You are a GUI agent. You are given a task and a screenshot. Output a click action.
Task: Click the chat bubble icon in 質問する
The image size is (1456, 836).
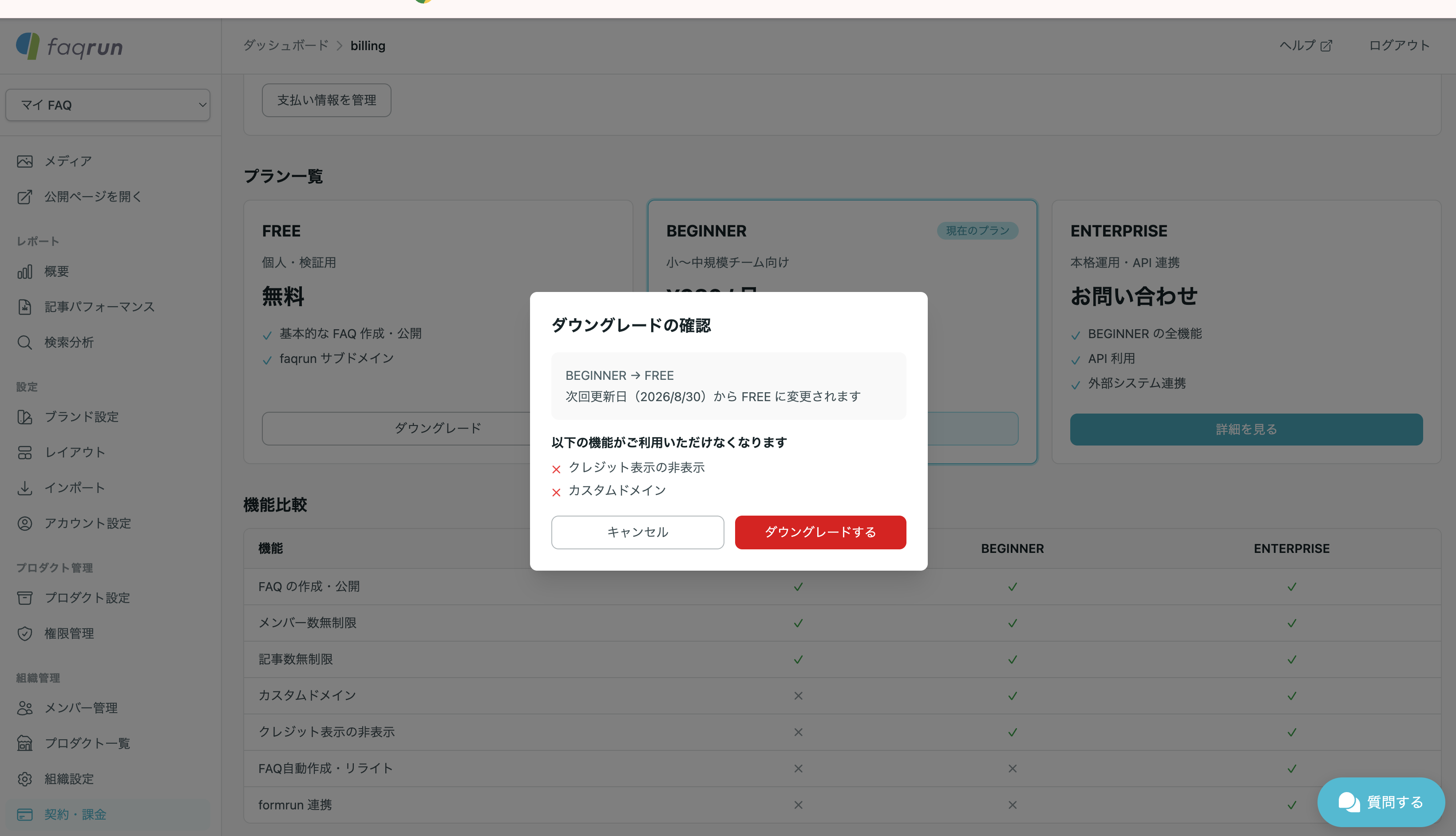(x=1349, y=802)
